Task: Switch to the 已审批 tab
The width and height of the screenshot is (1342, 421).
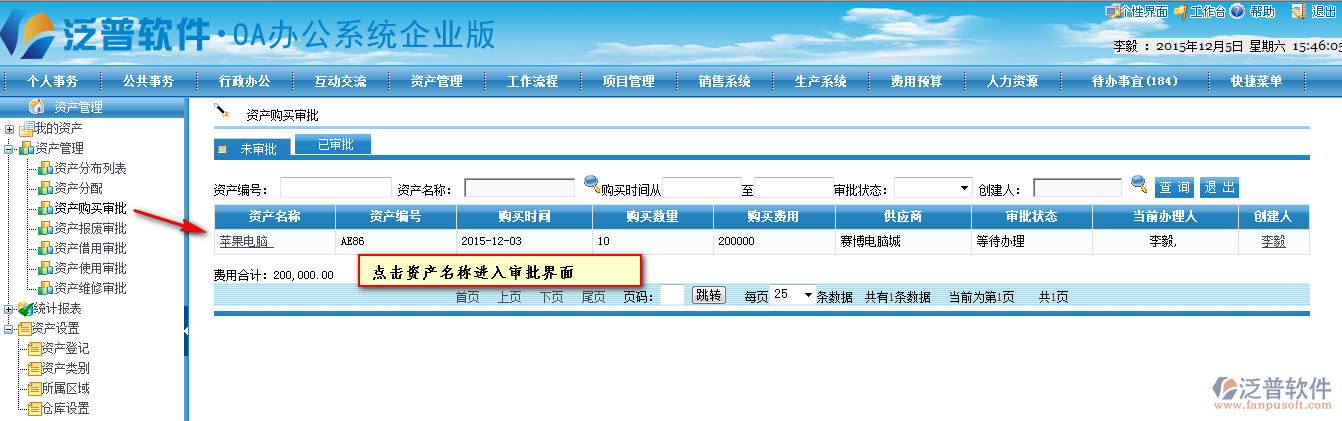Action: coord(335,145)
